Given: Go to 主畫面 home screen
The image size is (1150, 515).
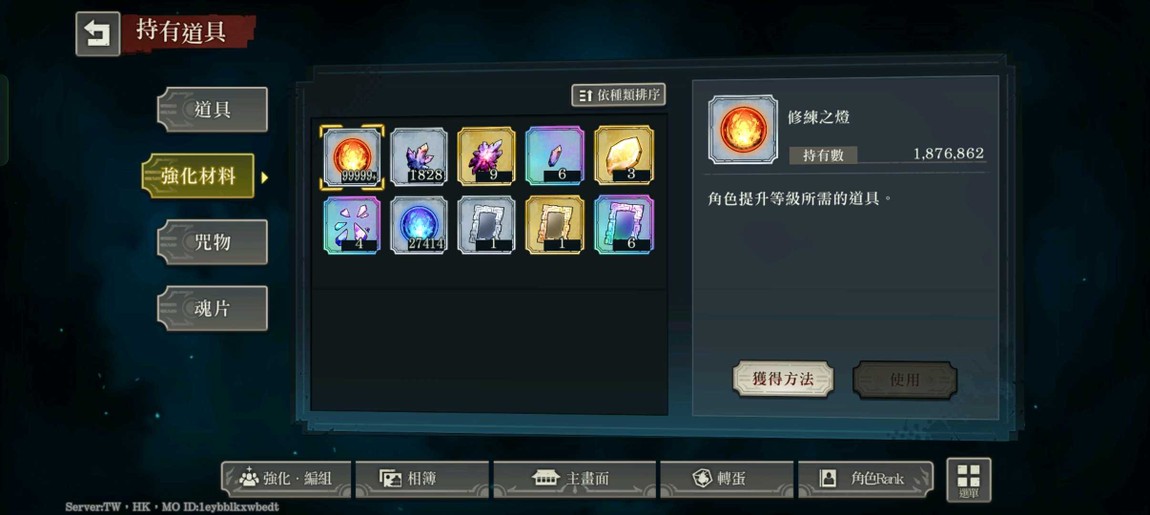Looking at the screenshot, I should (x=574, y=479).
